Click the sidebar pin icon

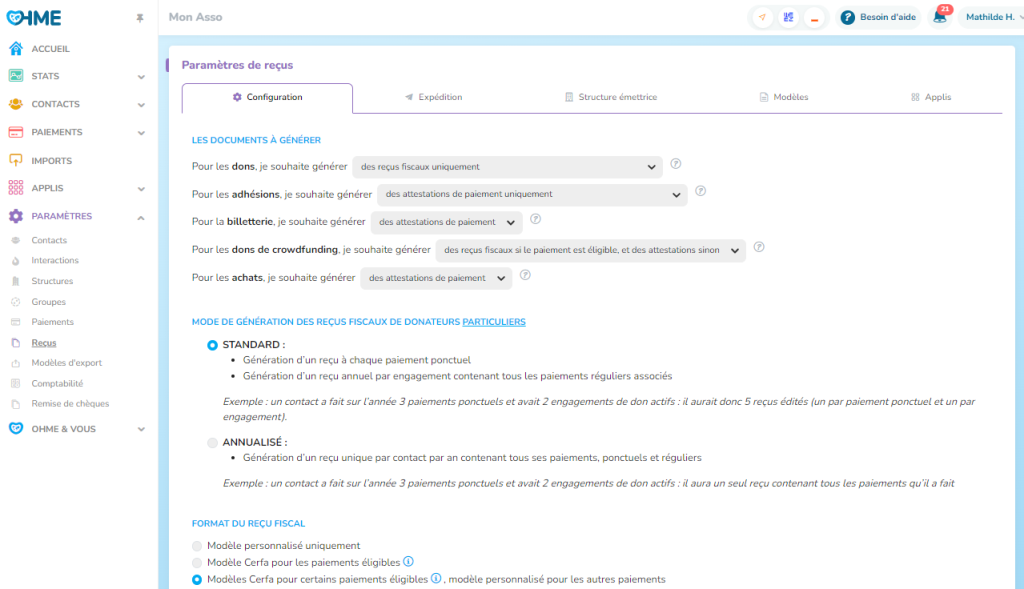tap(139, 18)
